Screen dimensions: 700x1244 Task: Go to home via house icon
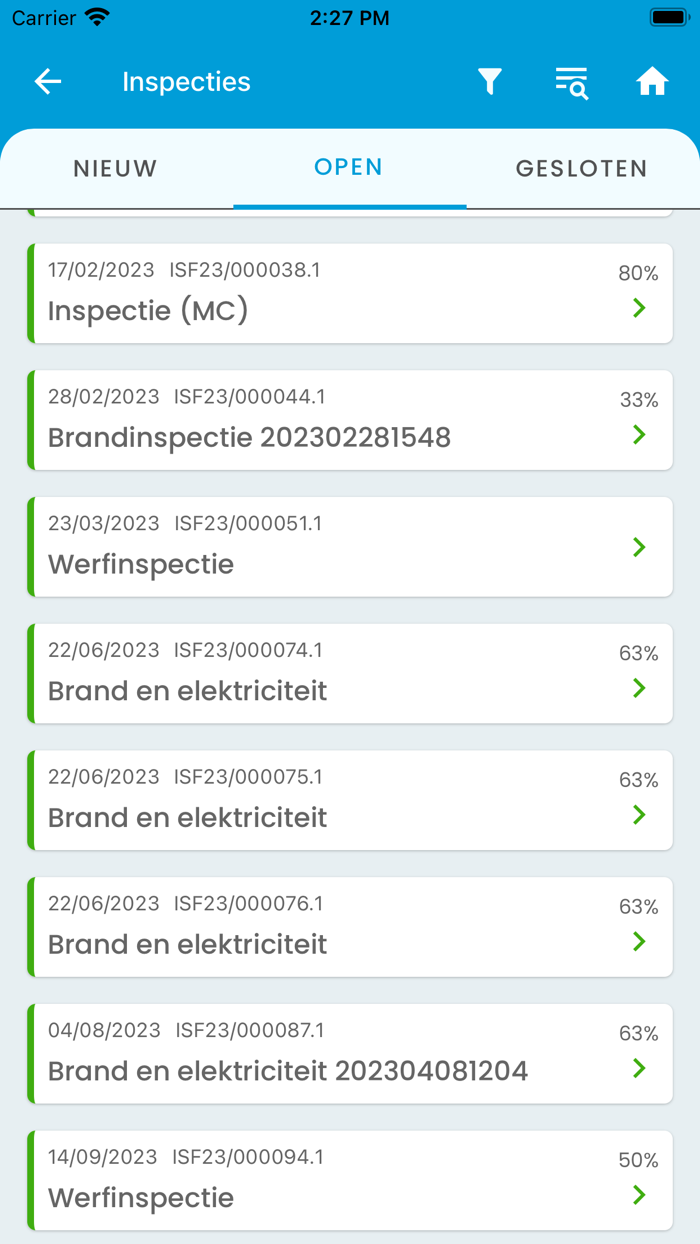point(652,82)
